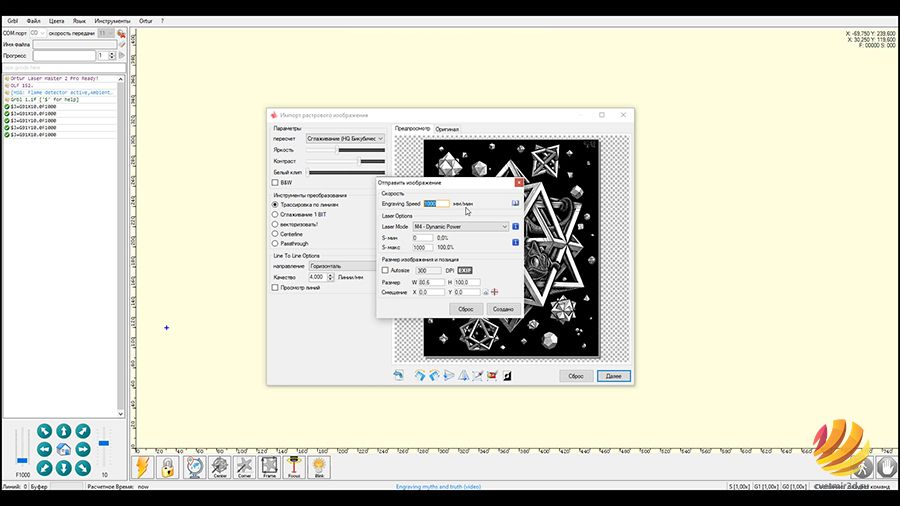The height and width of the screenshot is (506, 900).
Task: Enable the Autosize checkbox
Action: 385,270
